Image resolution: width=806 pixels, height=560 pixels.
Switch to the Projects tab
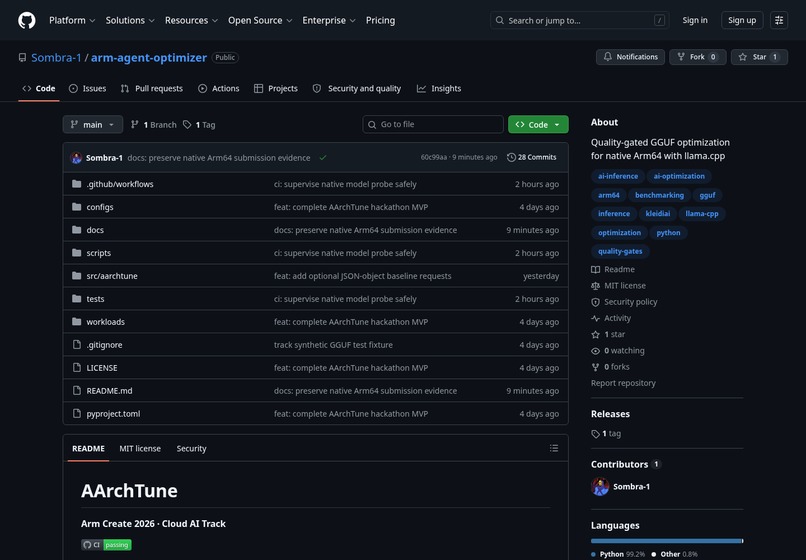pyautogui.click(x=276, y=88)
